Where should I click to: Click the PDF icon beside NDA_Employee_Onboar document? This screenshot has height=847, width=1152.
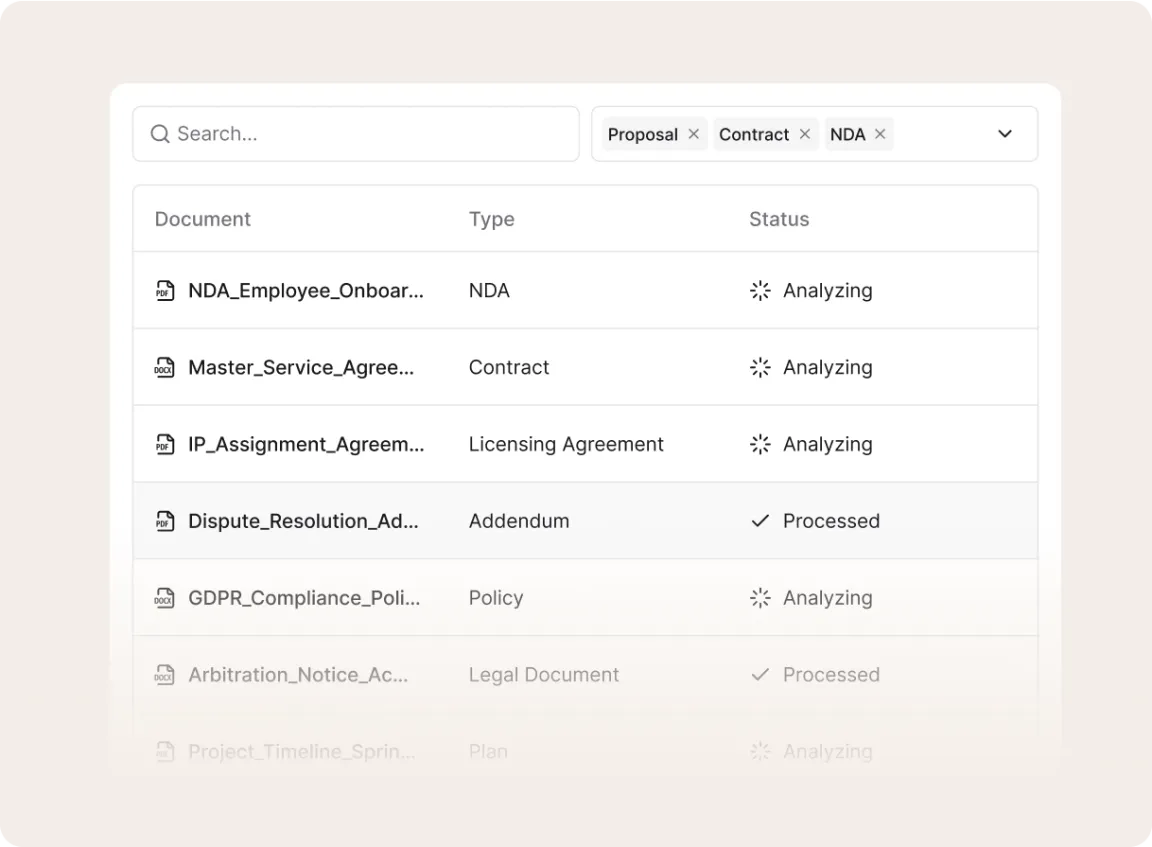(165, 291)
